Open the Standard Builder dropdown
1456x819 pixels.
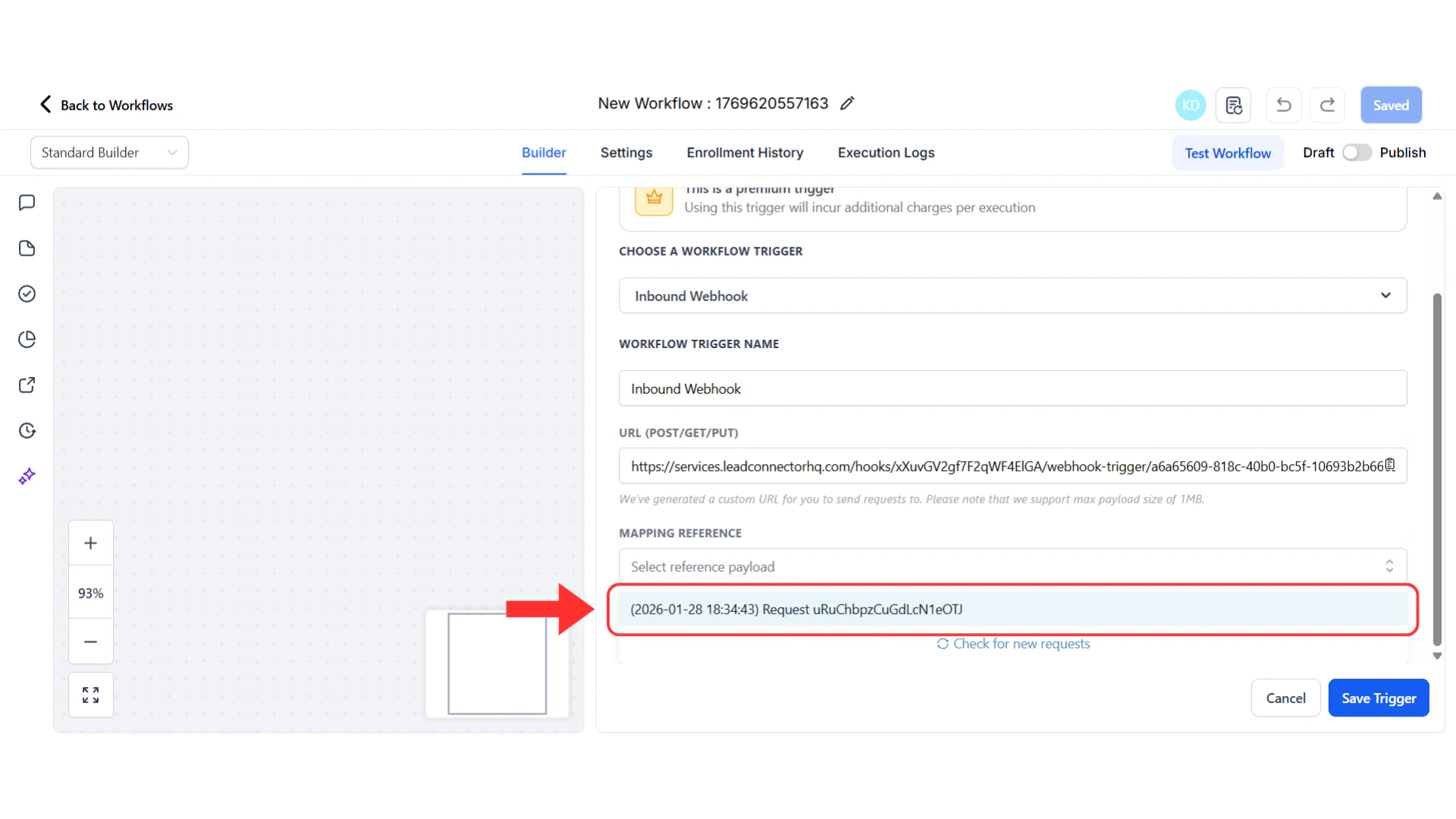pyautogui.click(x=109, y=152)
